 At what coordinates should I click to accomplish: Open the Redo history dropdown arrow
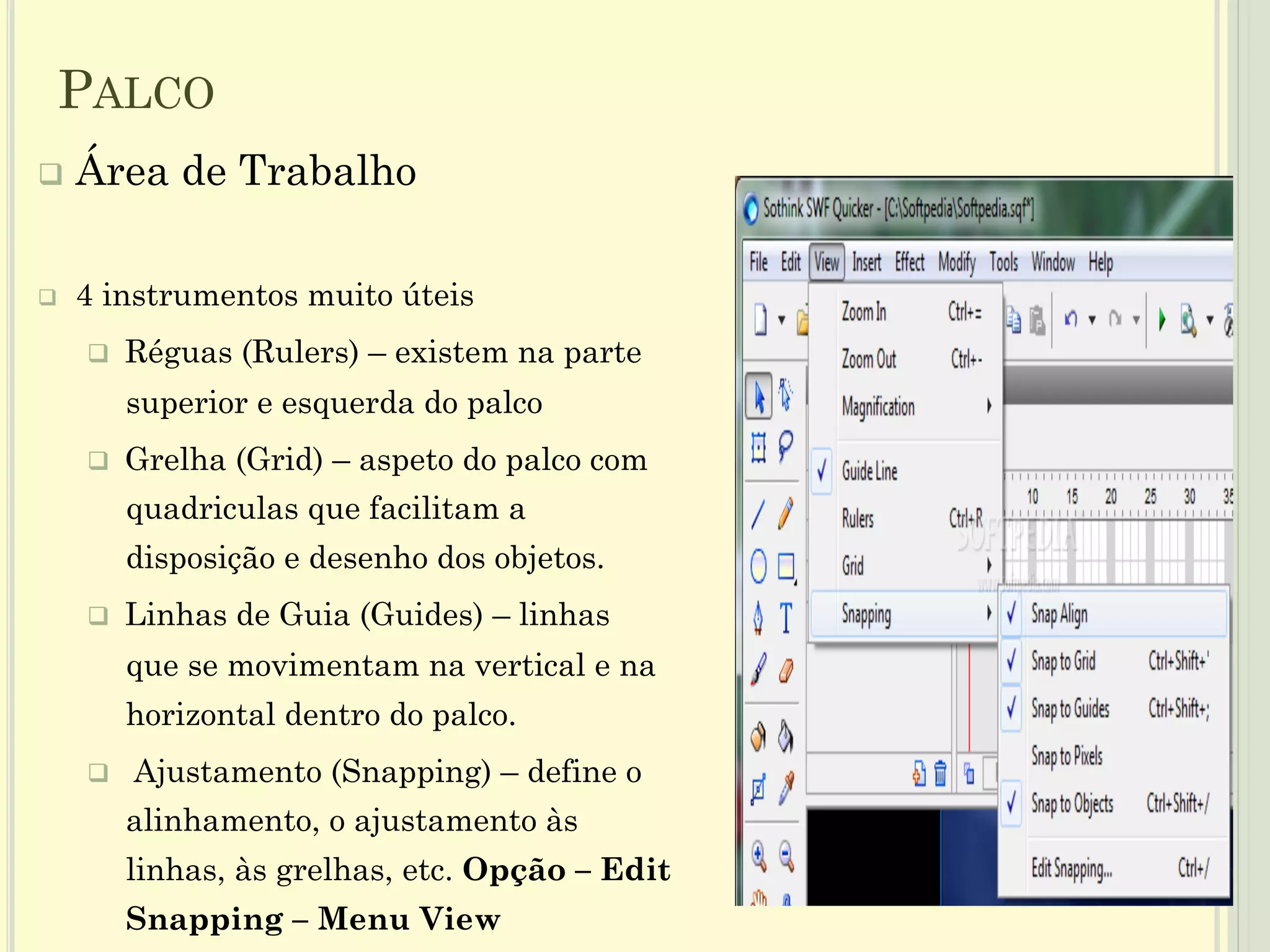[x=1137, y=320]
